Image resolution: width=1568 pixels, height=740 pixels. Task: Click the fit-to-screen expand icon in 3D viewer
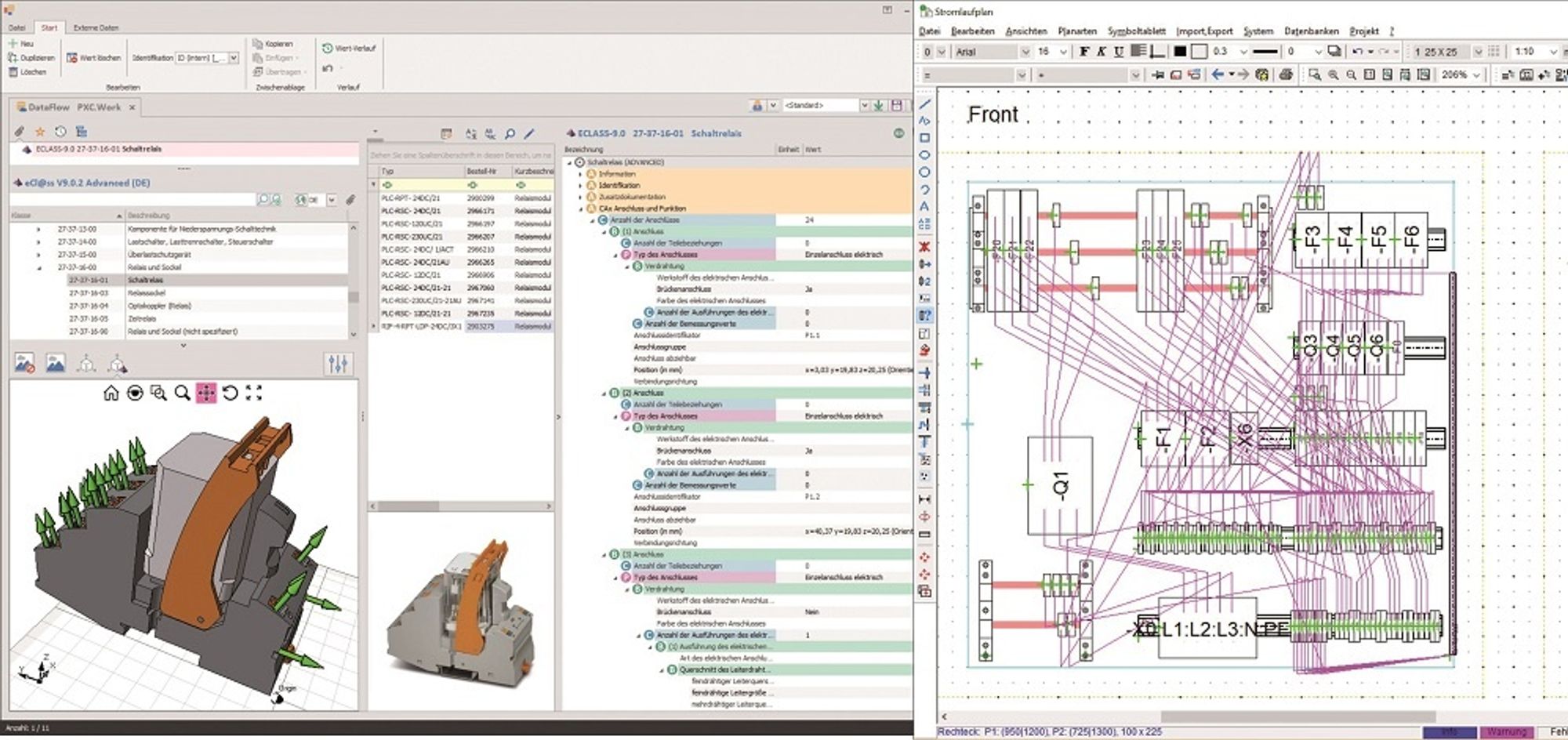[254, 393]
